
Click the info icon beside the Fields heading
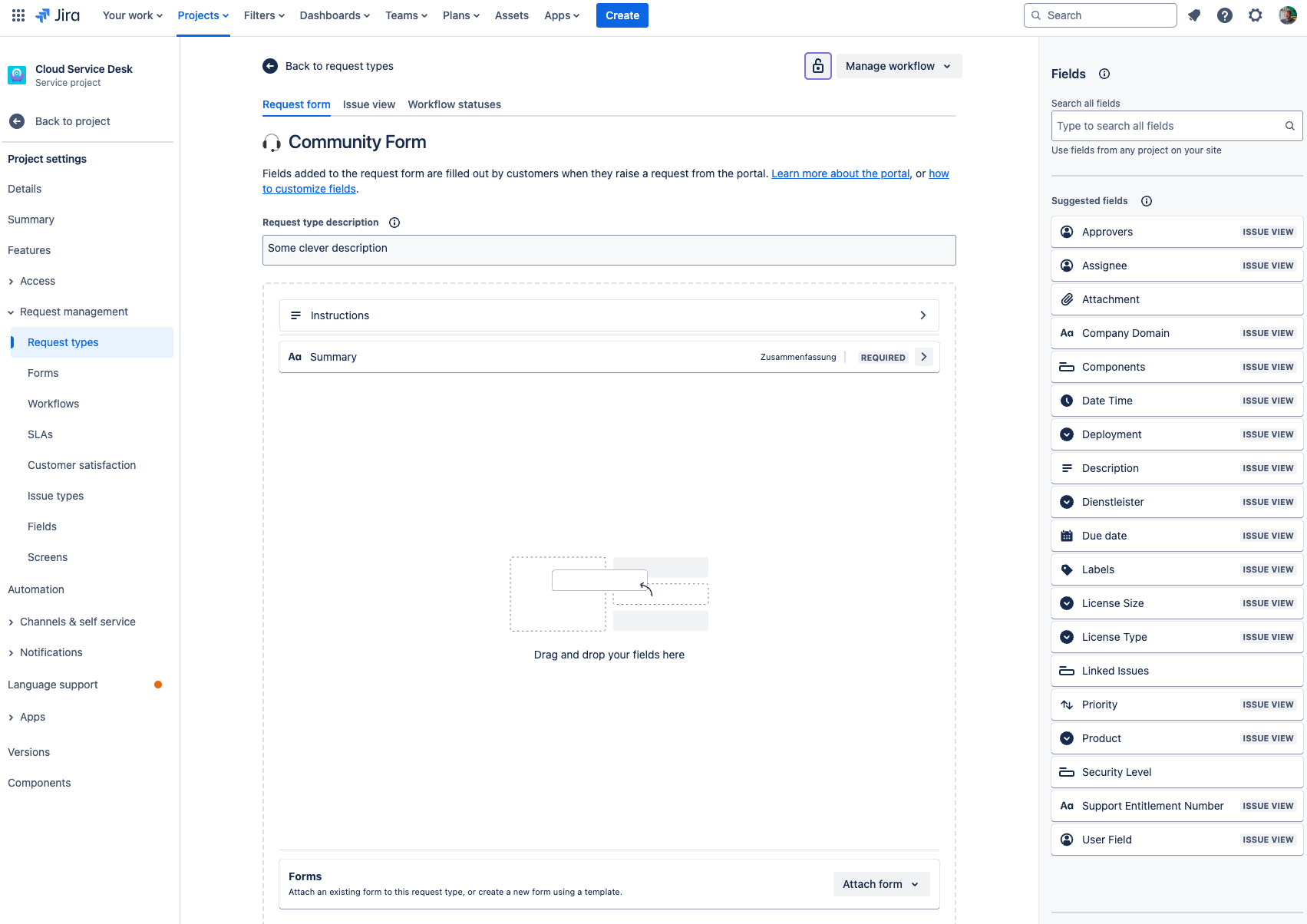click(1104, 74)
